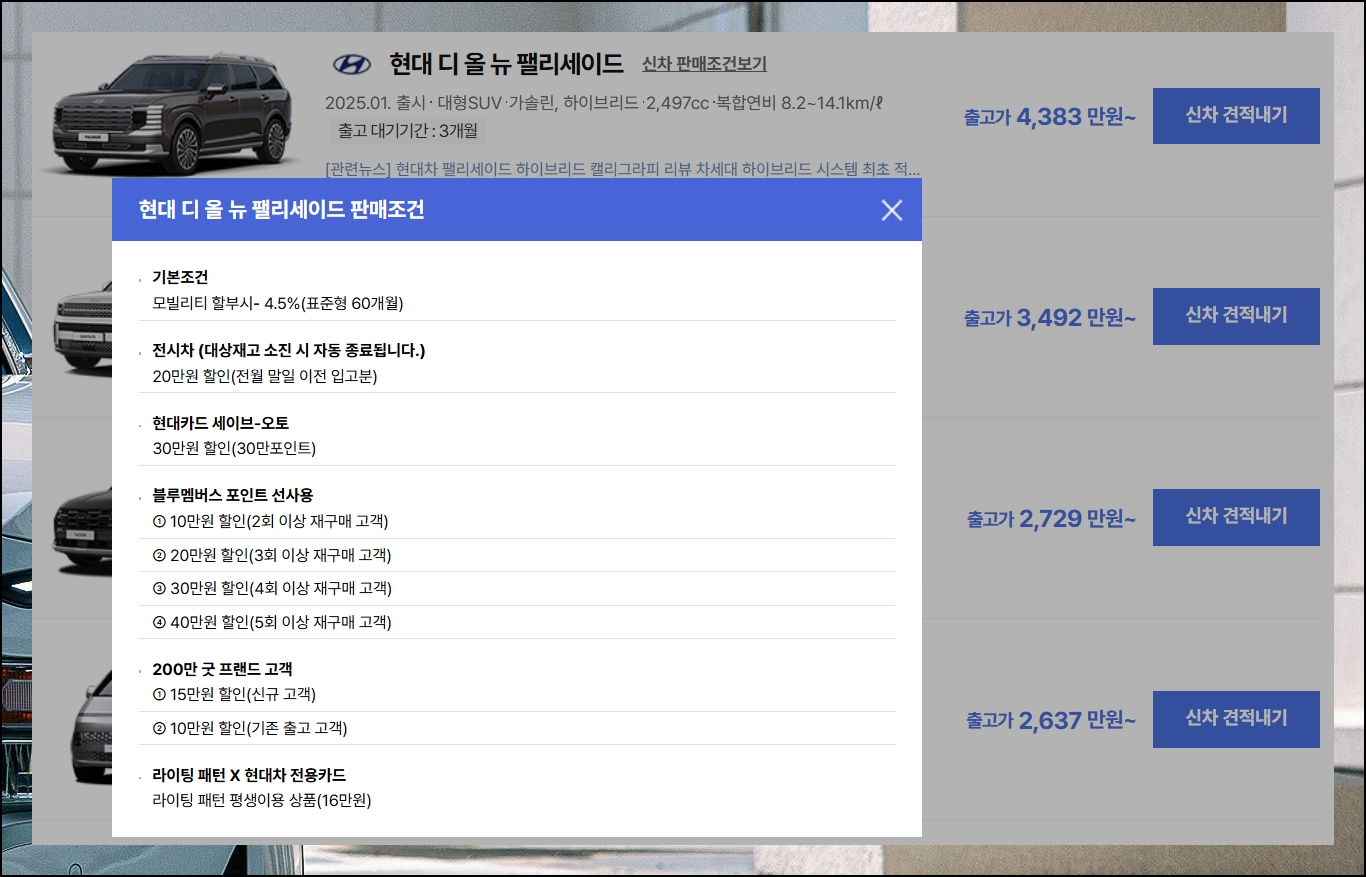The image size is (1366, 877).
Task: Click 라이팅 패턴 X 현대차 전용카드 heading
Action: tap(249, 775)
